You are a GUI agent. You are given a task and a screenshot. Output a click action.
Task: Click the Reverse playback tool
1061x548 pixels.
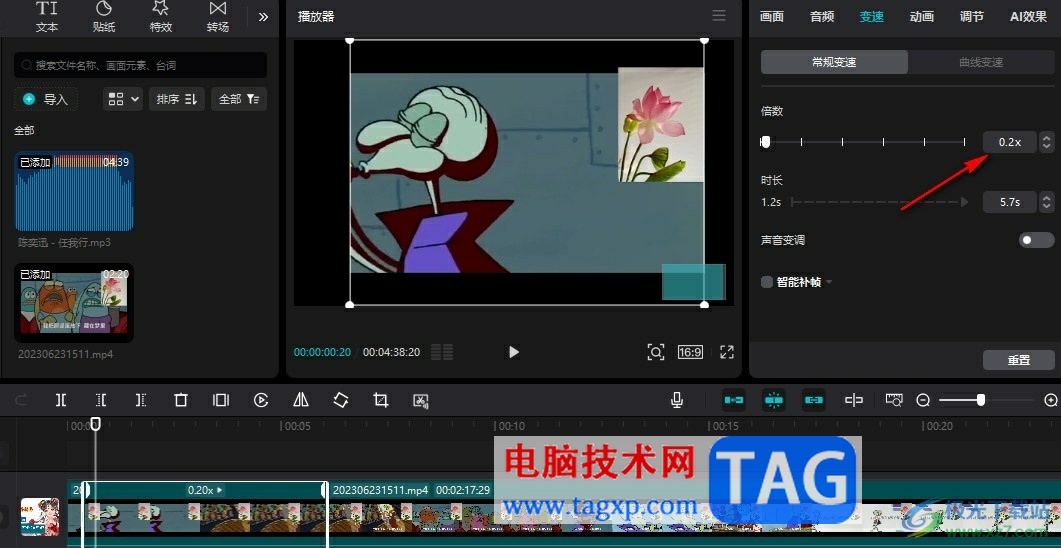[x=261, y=400]
